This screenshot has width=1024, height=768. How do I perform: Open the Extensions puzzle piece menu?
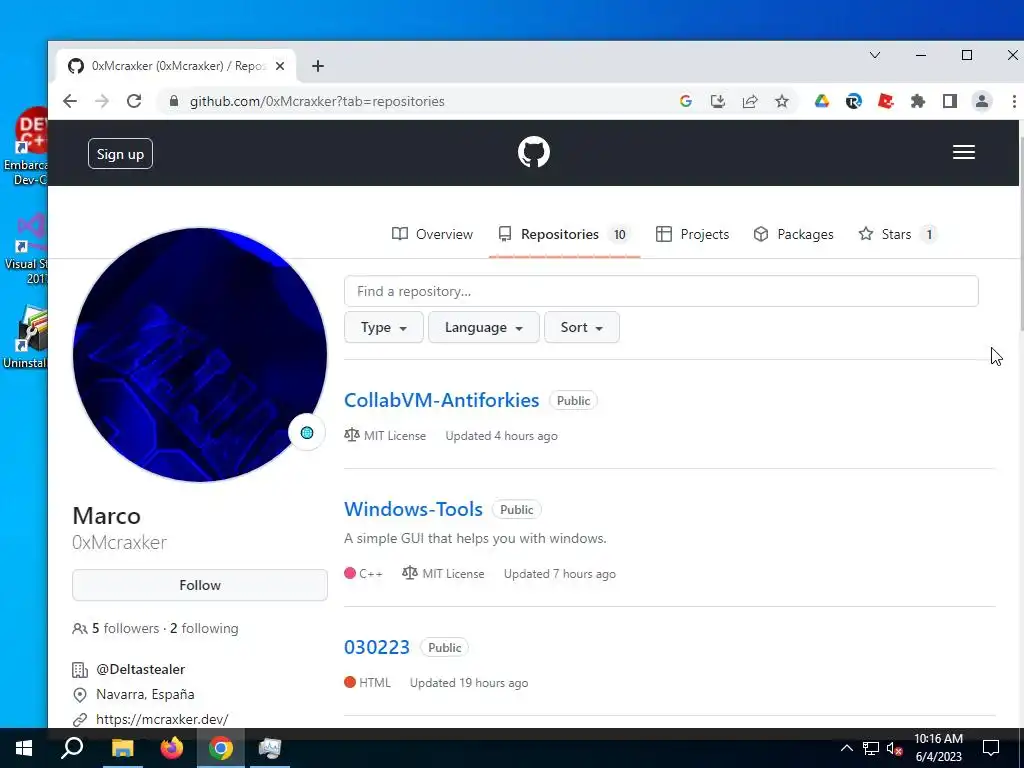click(x=918, y=101)
